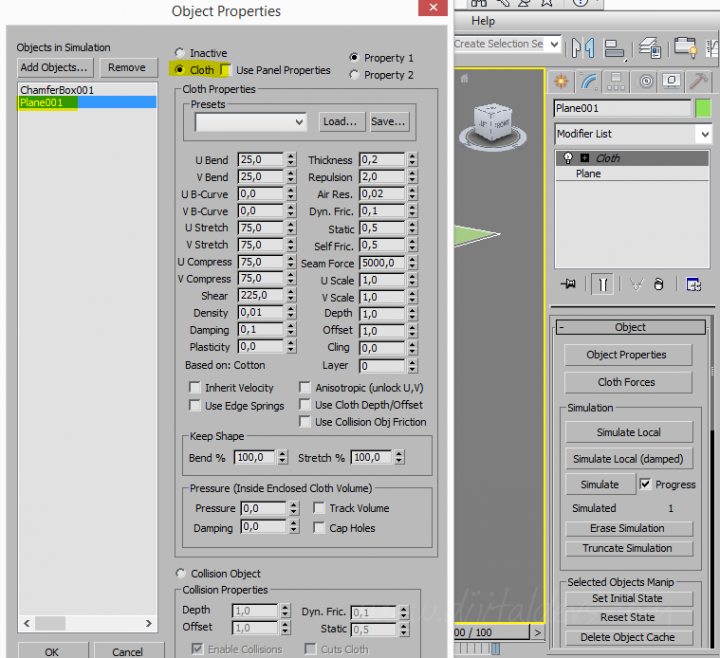Open the cloth Presets dropdown
The width and height of the screenshot is (720, 658).
251,122
